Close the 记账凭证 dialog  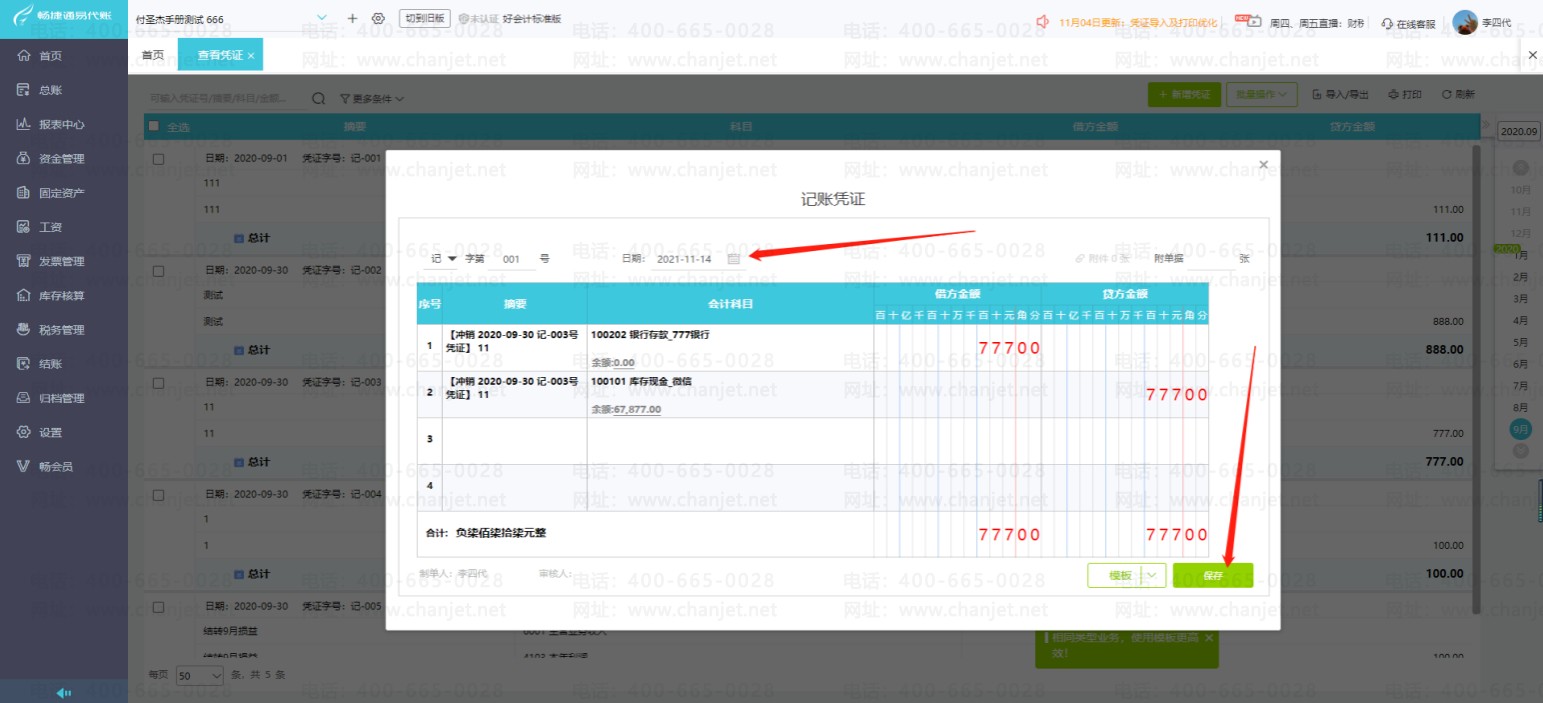coord(1263,165)
